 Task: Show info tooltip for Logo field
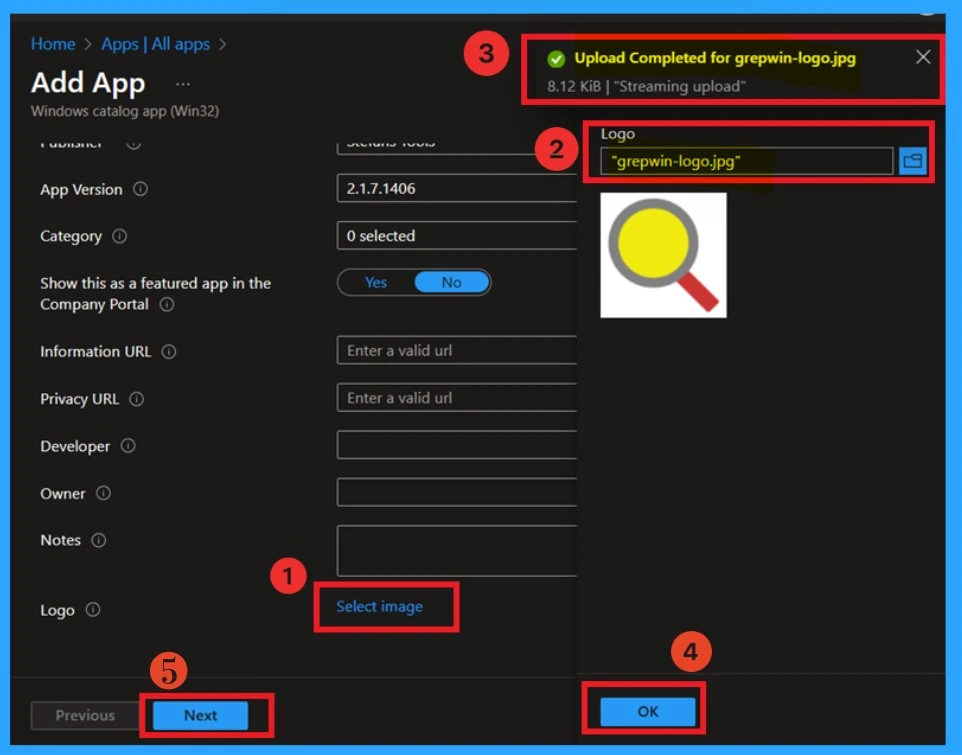coord(93,610)
